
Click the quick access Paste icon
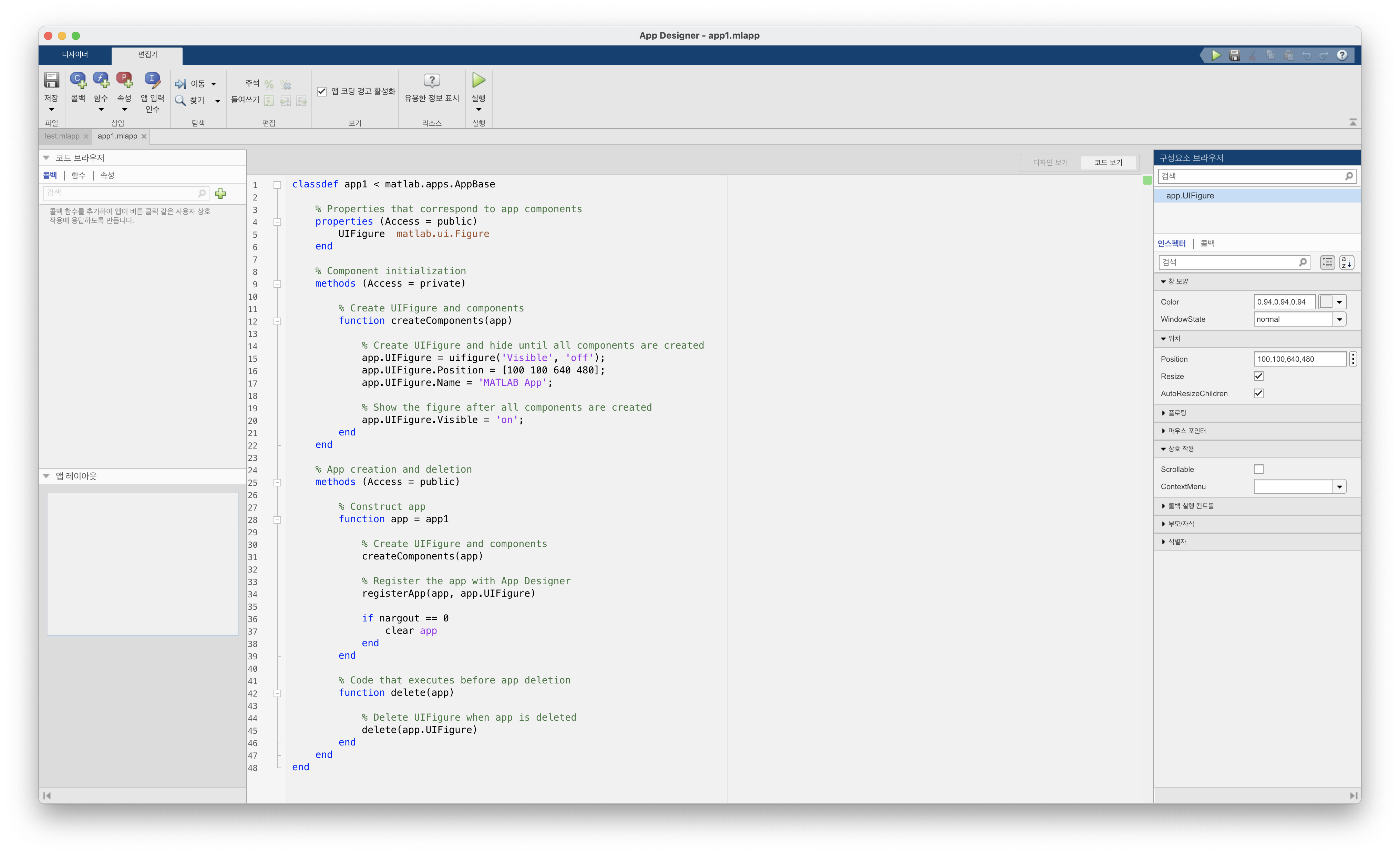point(1289,55)
